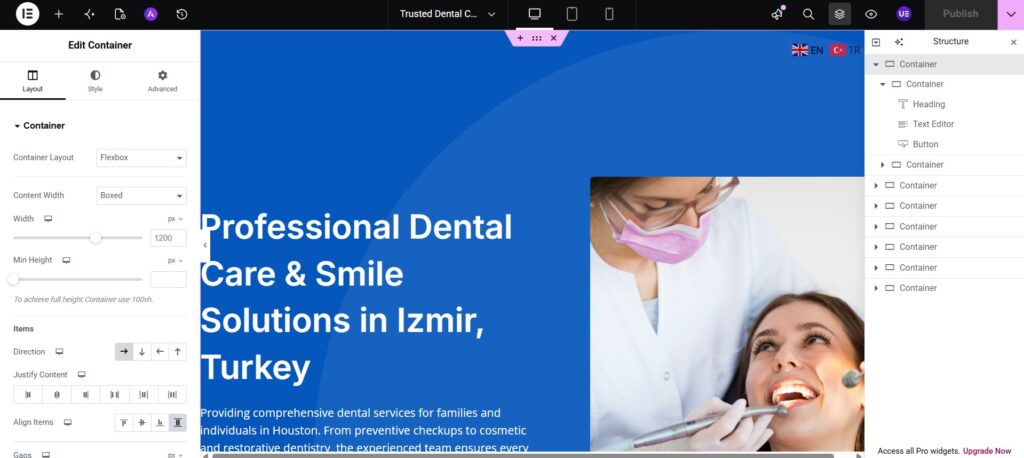Open the Elementor logo menu

27,14
